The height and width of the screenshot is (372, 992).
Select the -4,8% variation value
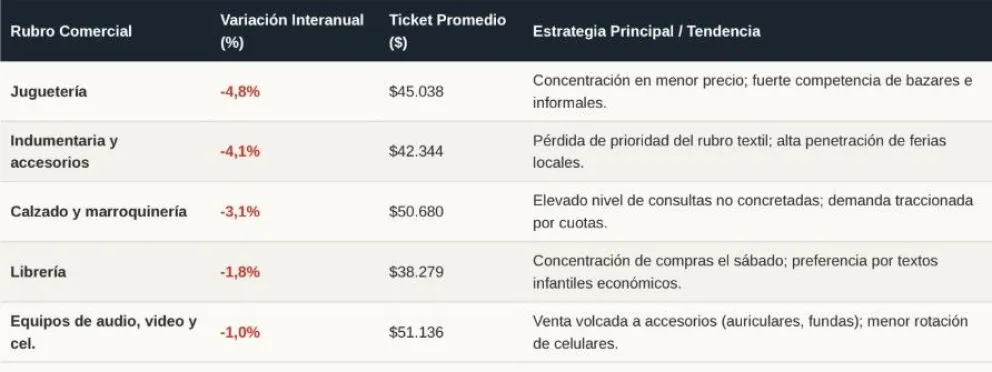(x=240, y=92)
